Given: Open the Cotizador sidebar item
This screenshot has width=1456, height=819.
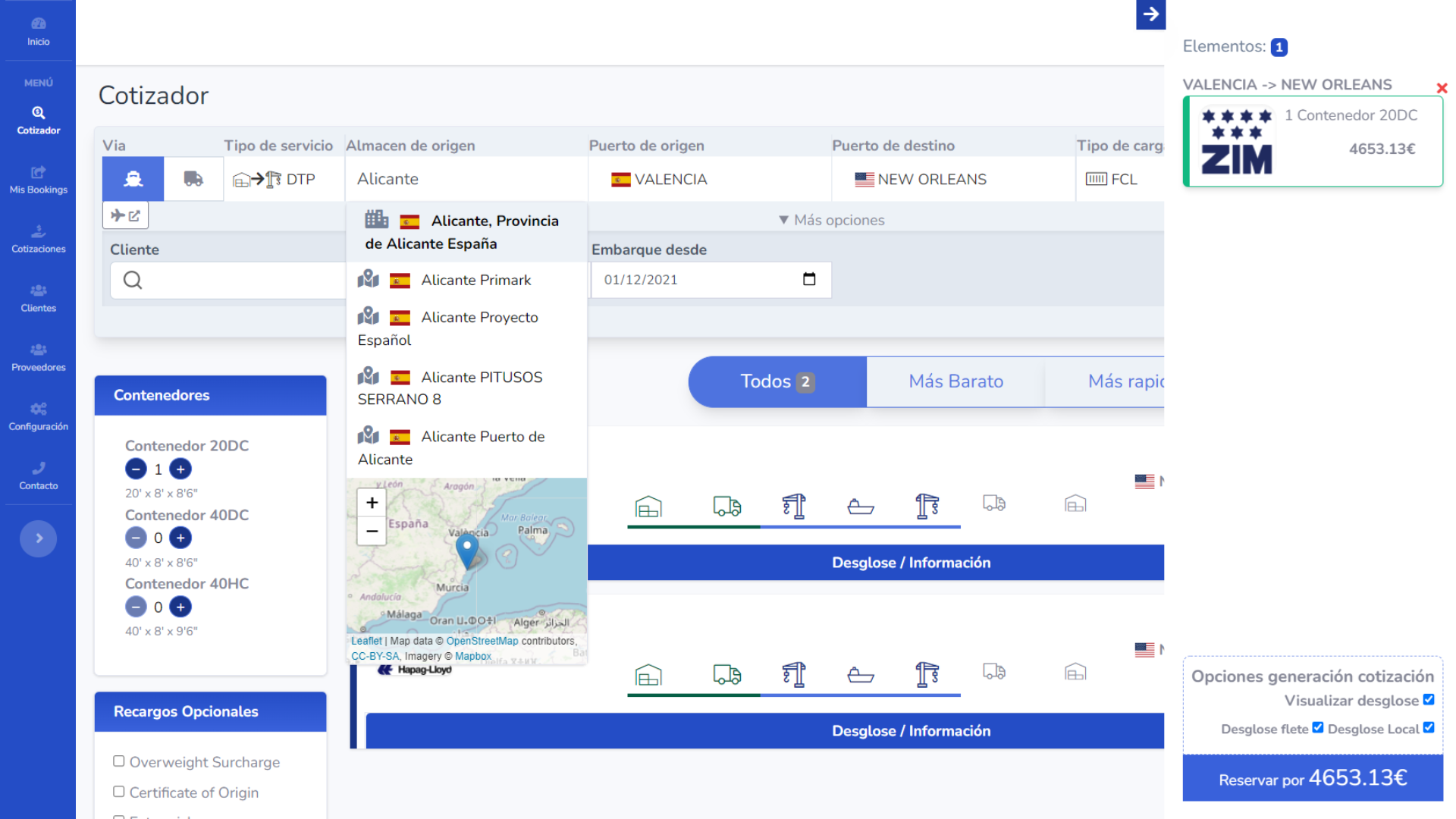Looking at the screenshot, I should click(38, 121).
